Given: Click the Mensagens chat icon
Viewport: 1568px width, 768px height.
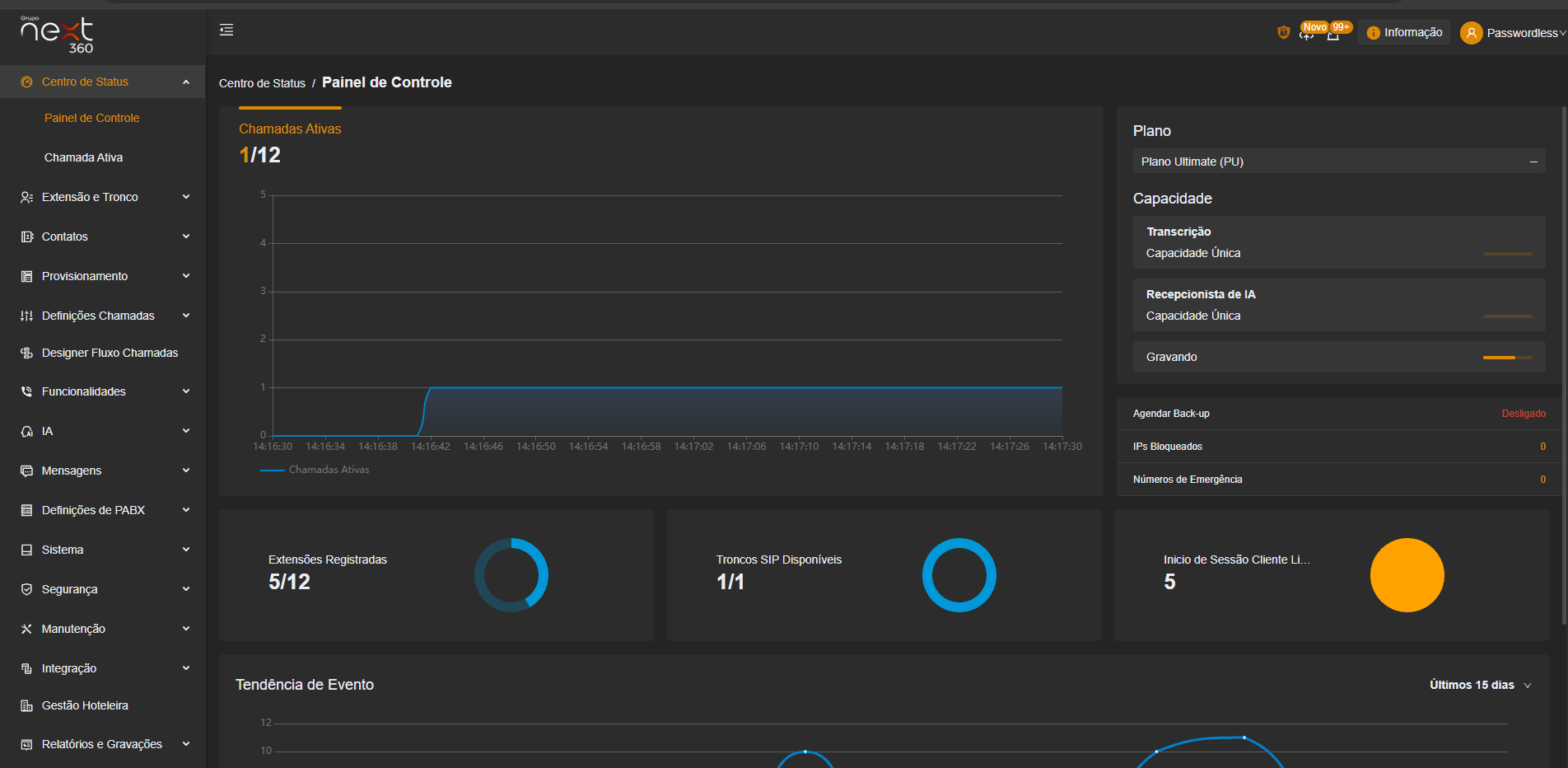Looking at the screenshot, I should tap(26, 471).
